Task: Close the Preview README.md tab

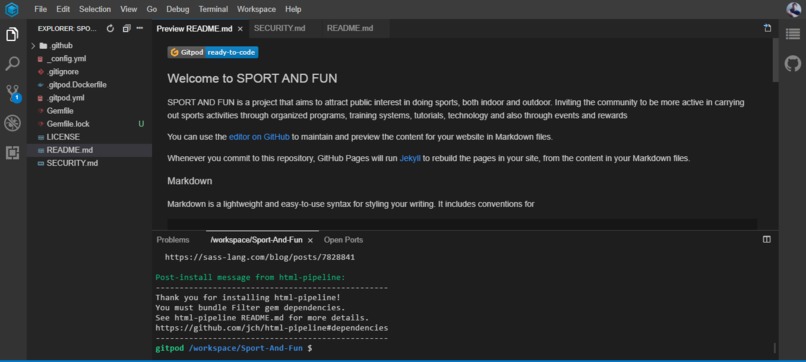Action: [x=240, y=29]
